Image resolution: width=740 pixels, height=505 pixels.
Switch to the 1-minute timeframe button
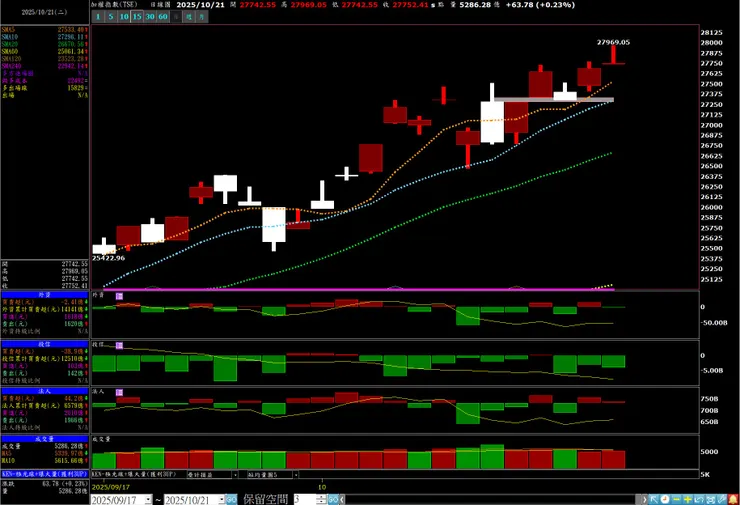pyautogui.click(x=98, y=17)
